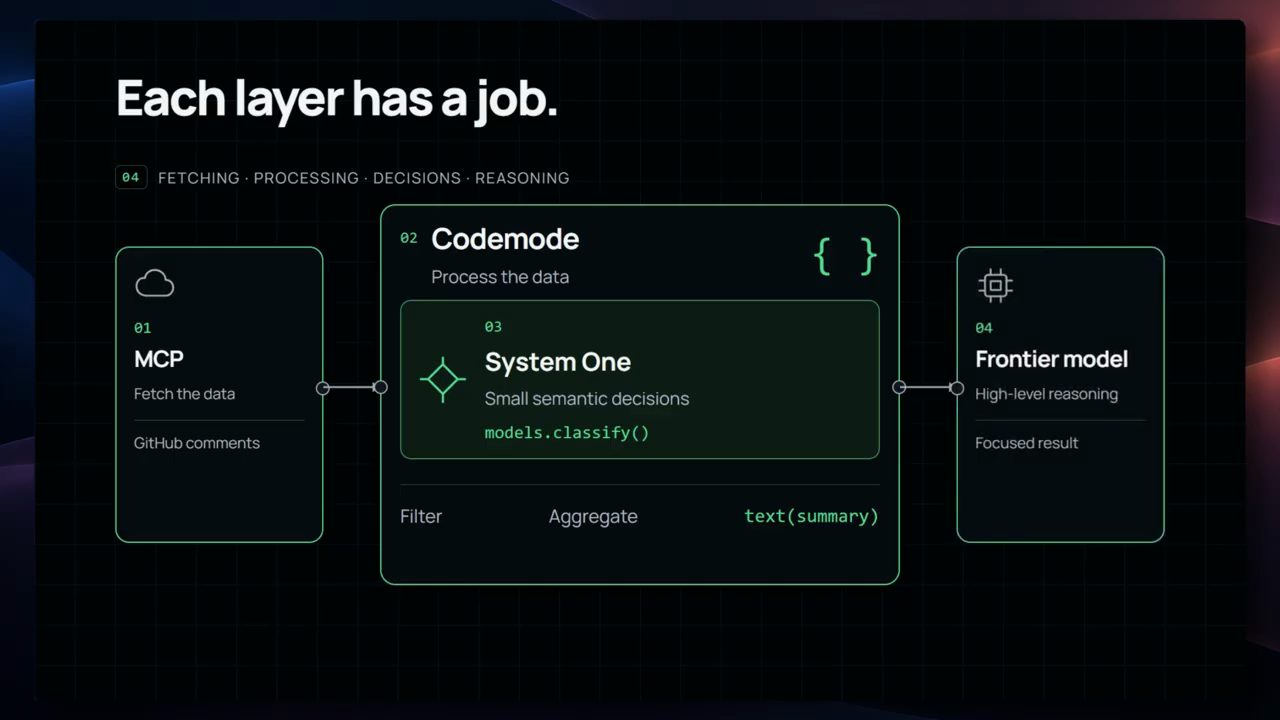The image size is (1280, 720).
Task: Select the "Aggregate" label
Action: coord(593,517)
